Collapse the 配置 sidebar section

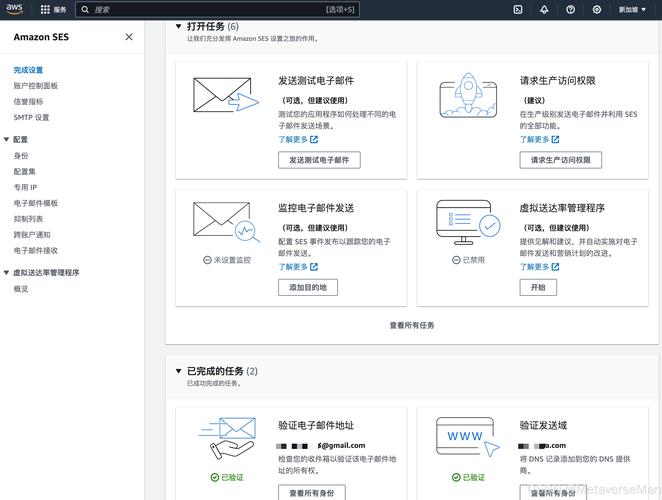tap(6, 139)
